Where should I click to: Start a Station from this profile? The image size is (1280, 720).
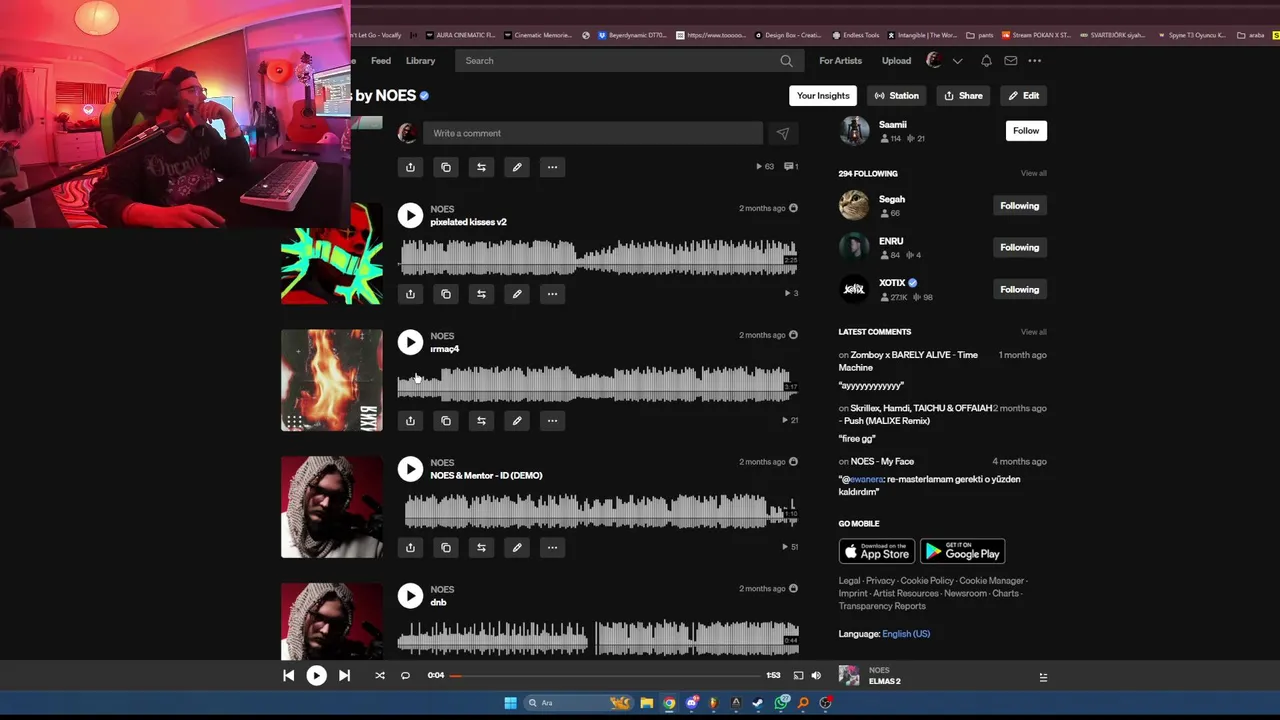tap(896, 96)
